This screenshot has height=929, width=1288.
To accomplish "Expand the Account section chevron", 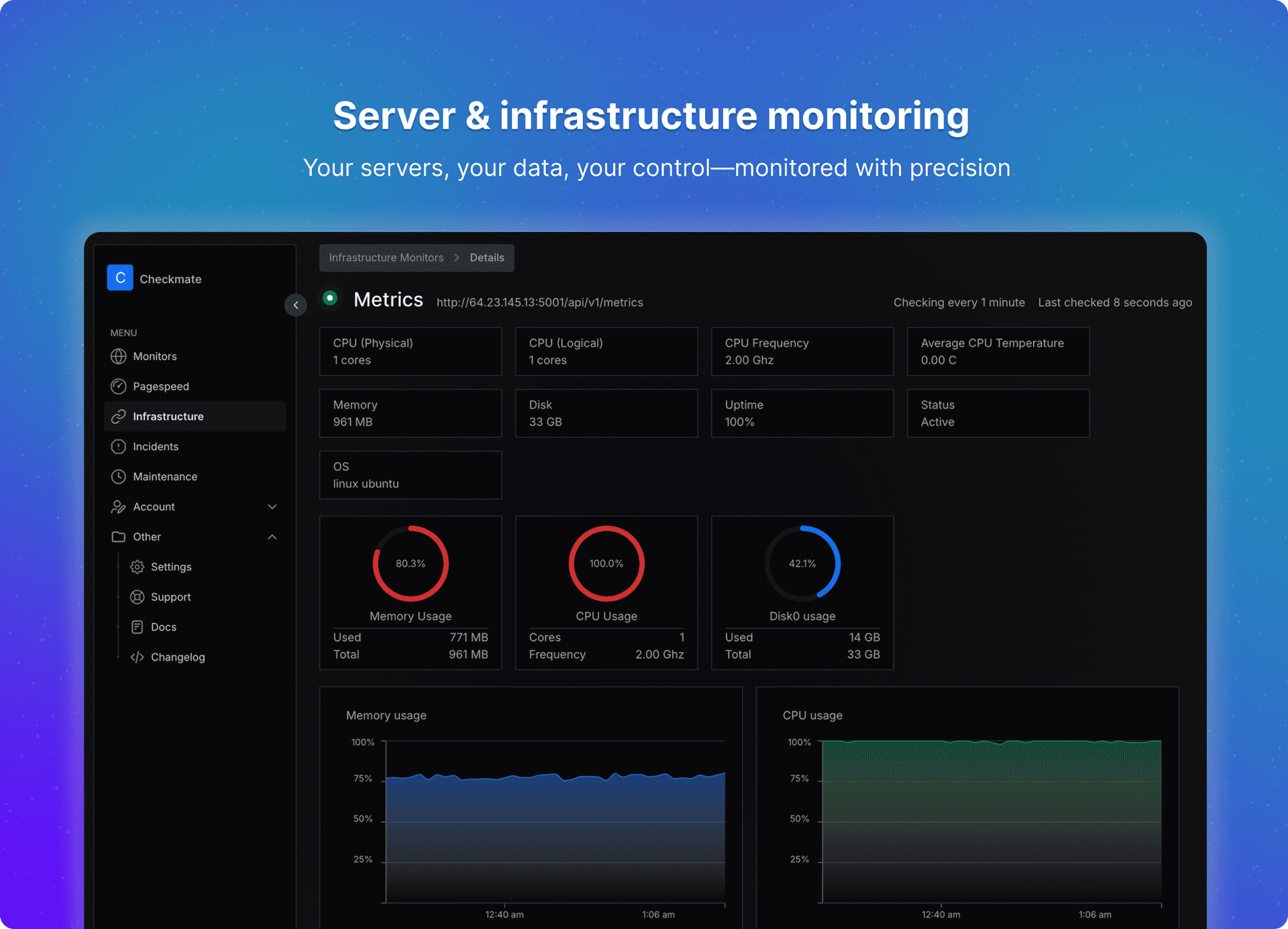I will 272,506.
